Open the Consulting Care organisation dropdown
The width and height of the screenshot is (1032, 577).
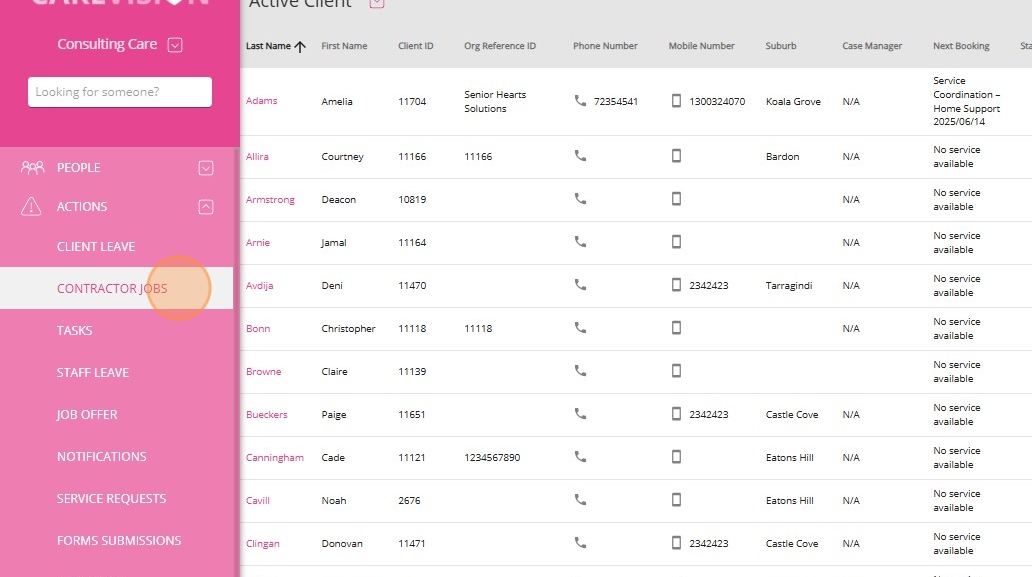(175, 45)
